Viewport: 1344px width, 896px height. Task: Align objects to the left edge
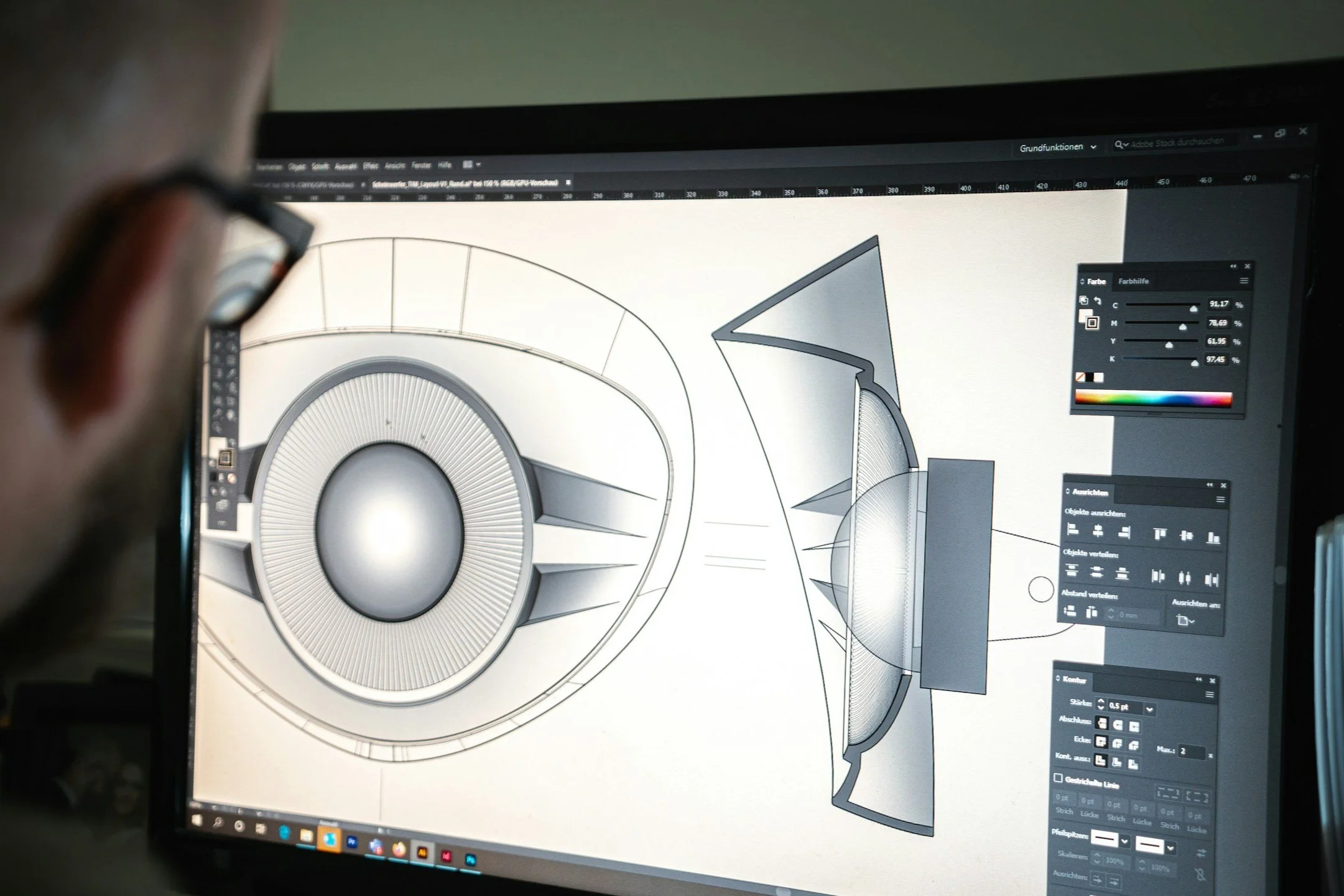(x=1072, y=530)
